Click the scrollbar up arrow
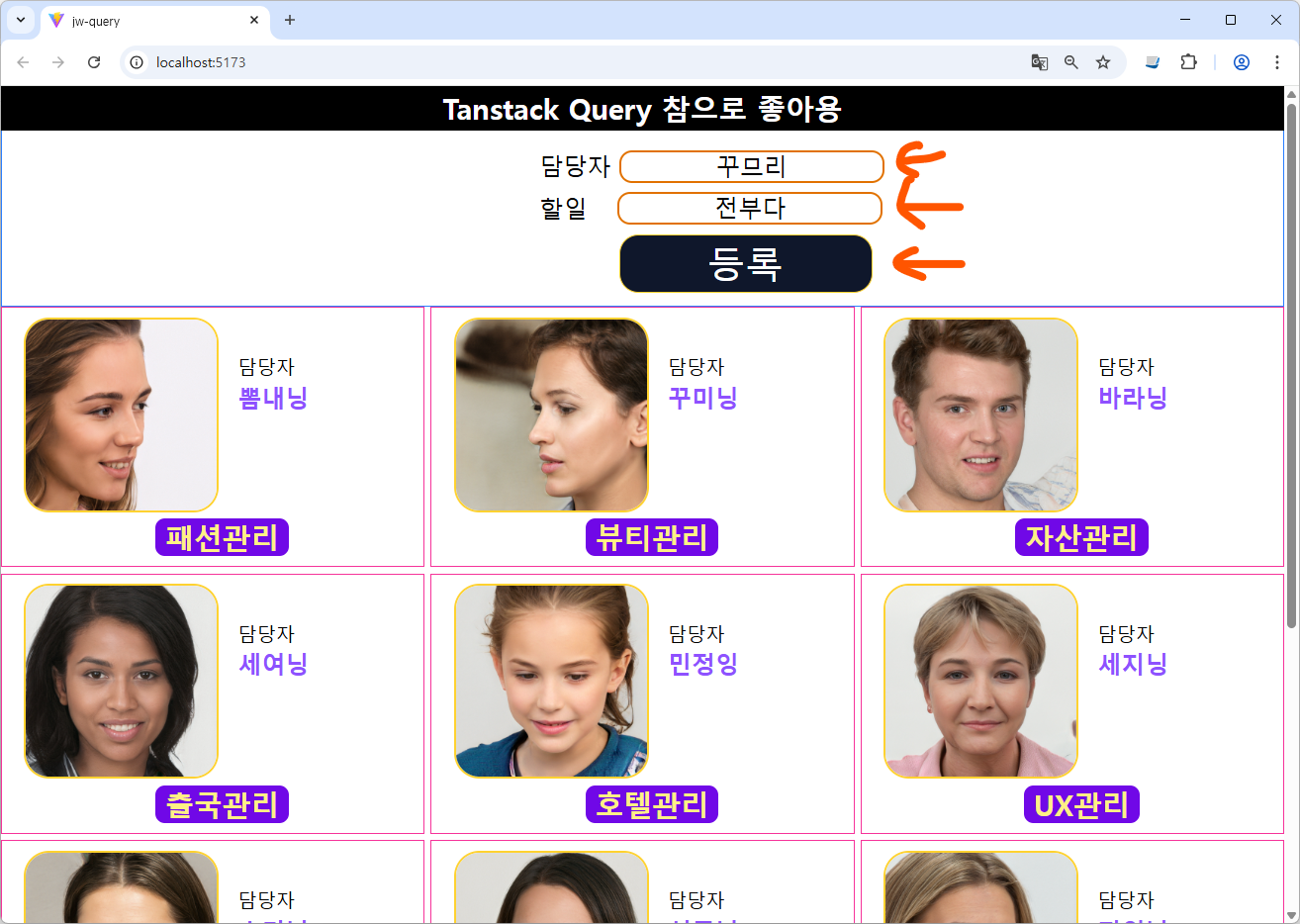Screen dimensions: 1300x924 point(1291,94)
